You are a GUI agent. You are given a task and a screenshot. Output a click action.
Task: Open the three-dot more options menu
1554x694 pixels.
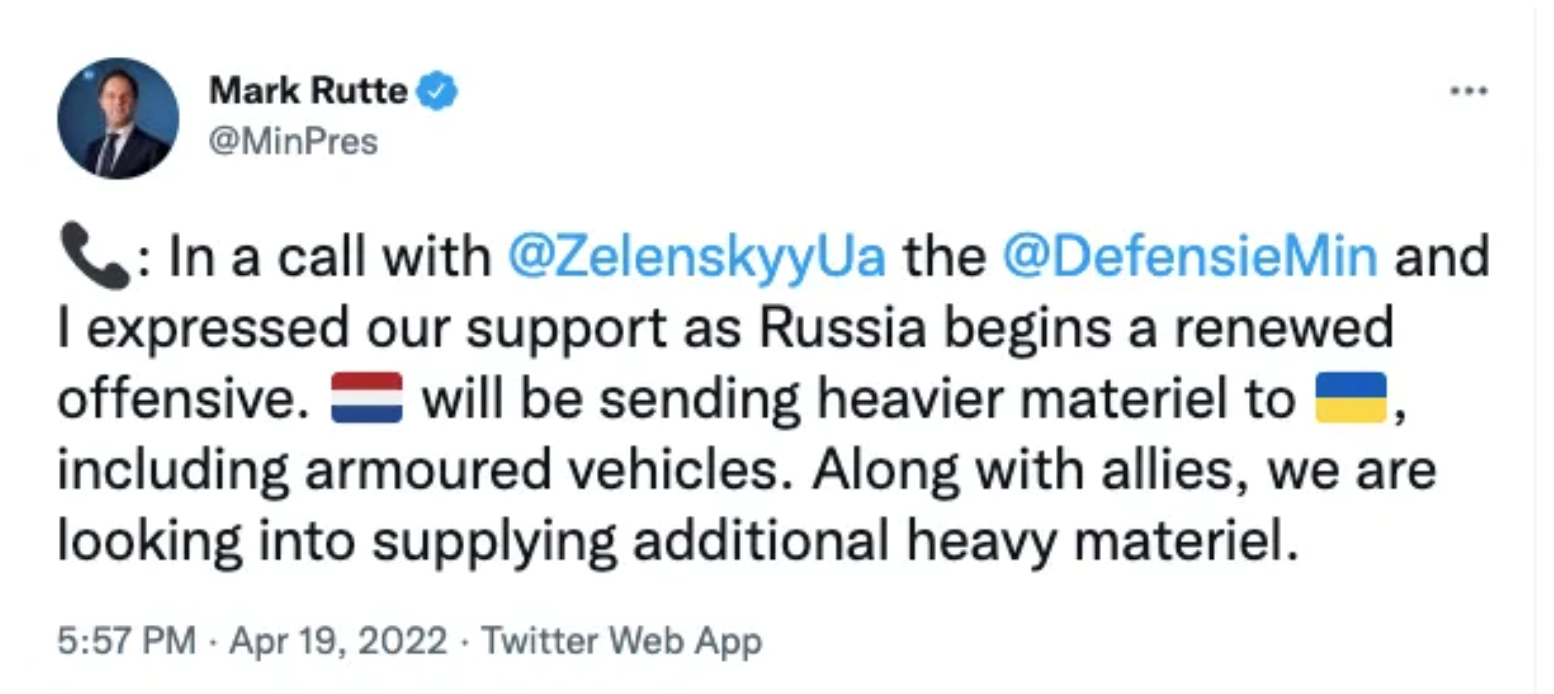[1469, 91]
